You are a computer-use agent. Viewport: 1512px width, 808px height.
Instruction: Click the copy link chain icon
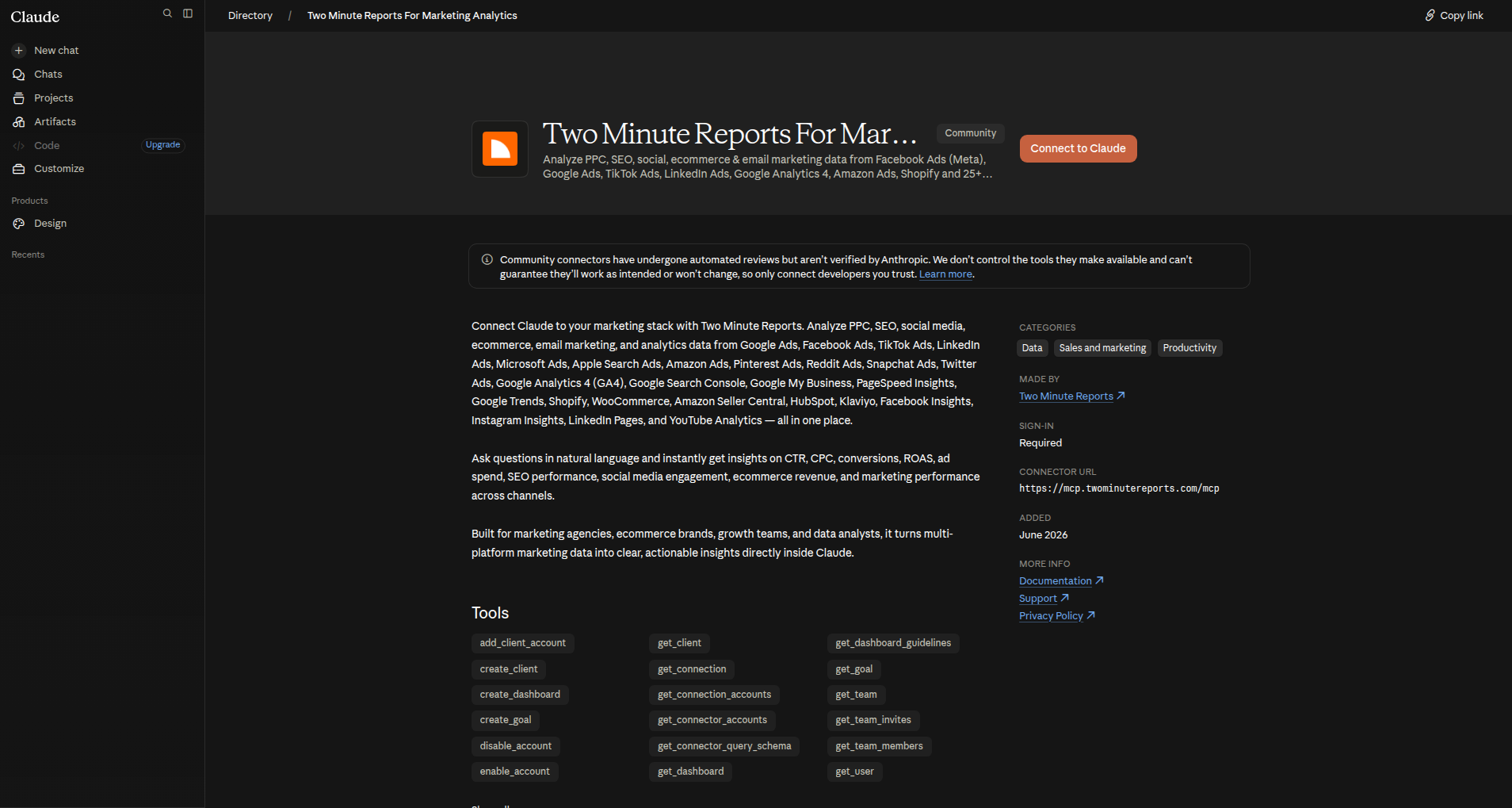click(x=1430, y=15)
